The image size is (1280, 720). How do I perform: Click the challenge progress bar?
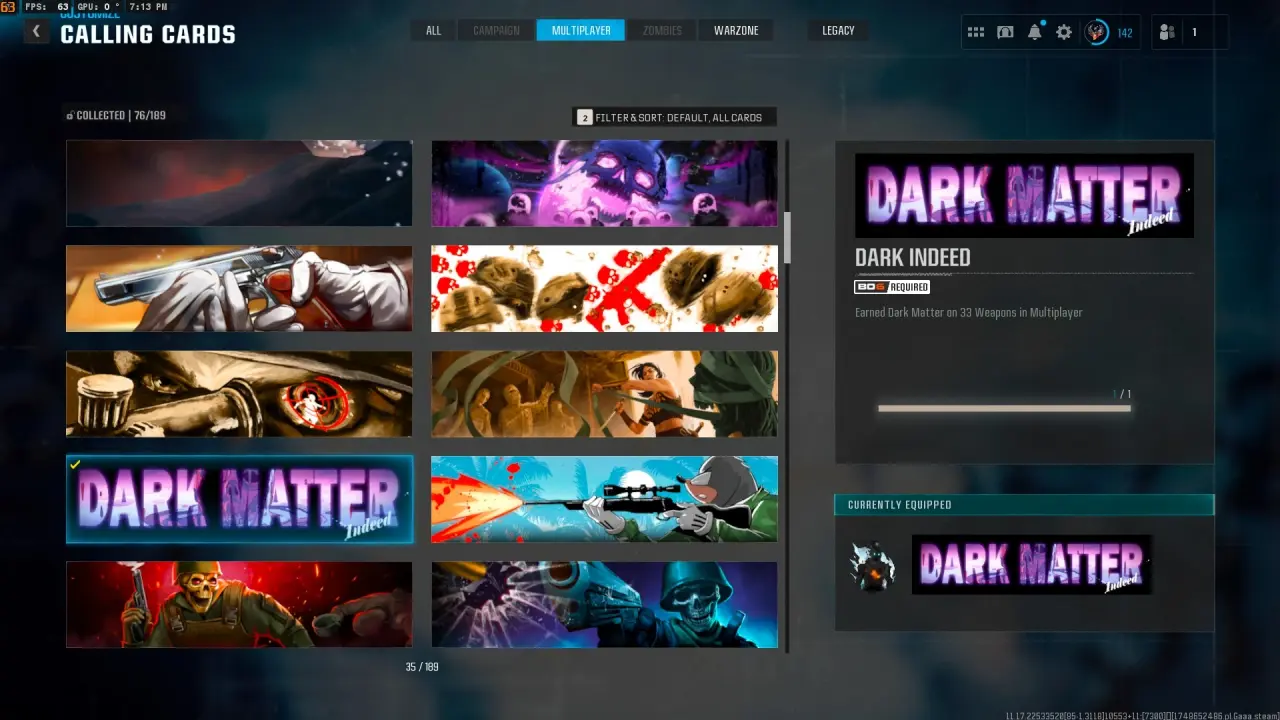[1004, 408]
